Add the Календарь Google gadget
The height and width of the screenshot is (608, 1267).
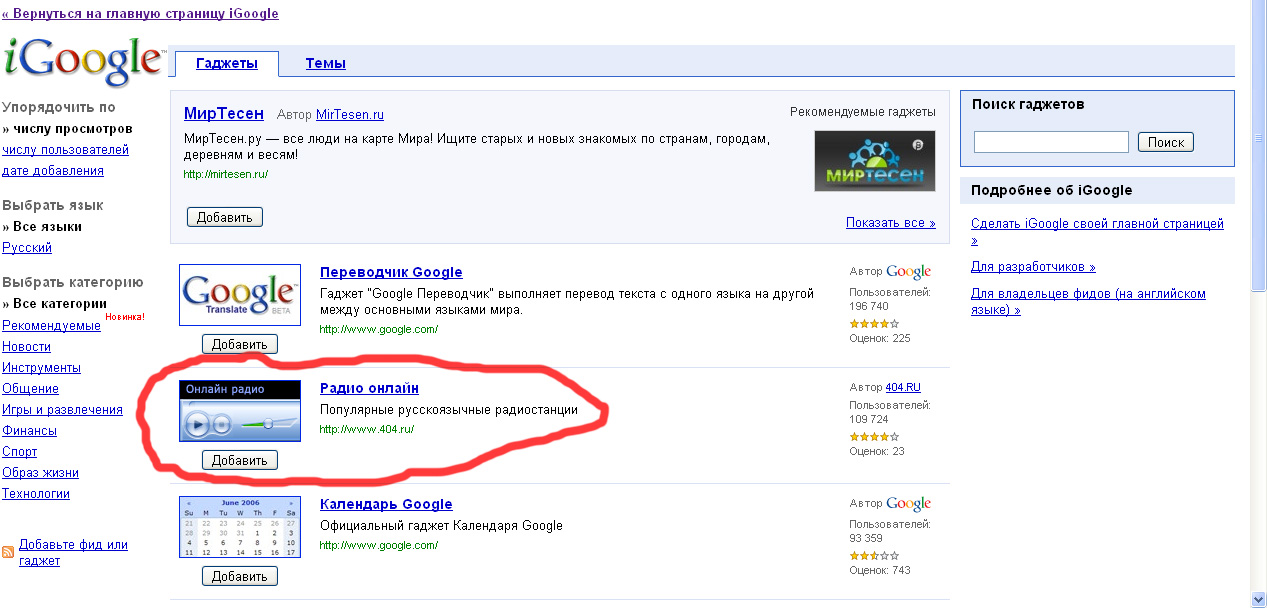point(240,577)
